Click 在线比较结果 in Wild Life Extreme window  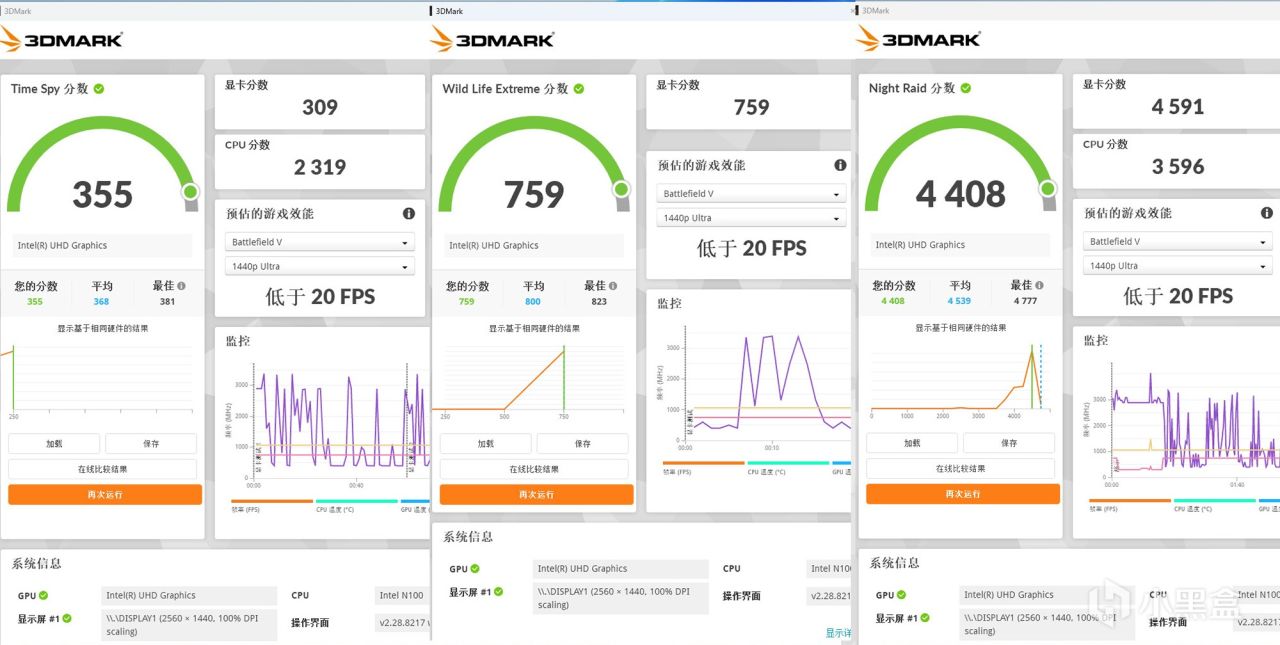pyautogui.click(x=534, y=469)
